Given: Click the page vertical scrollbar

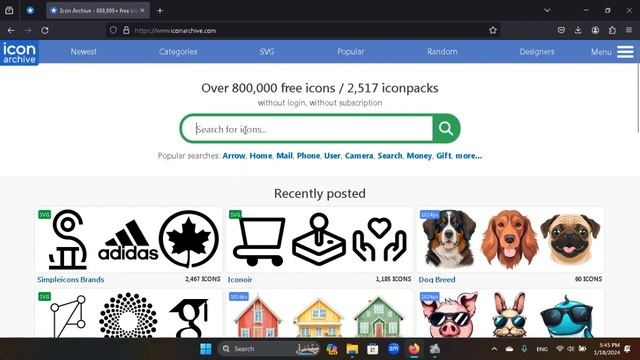Looking at the screenshot, I should click(638, 98).
